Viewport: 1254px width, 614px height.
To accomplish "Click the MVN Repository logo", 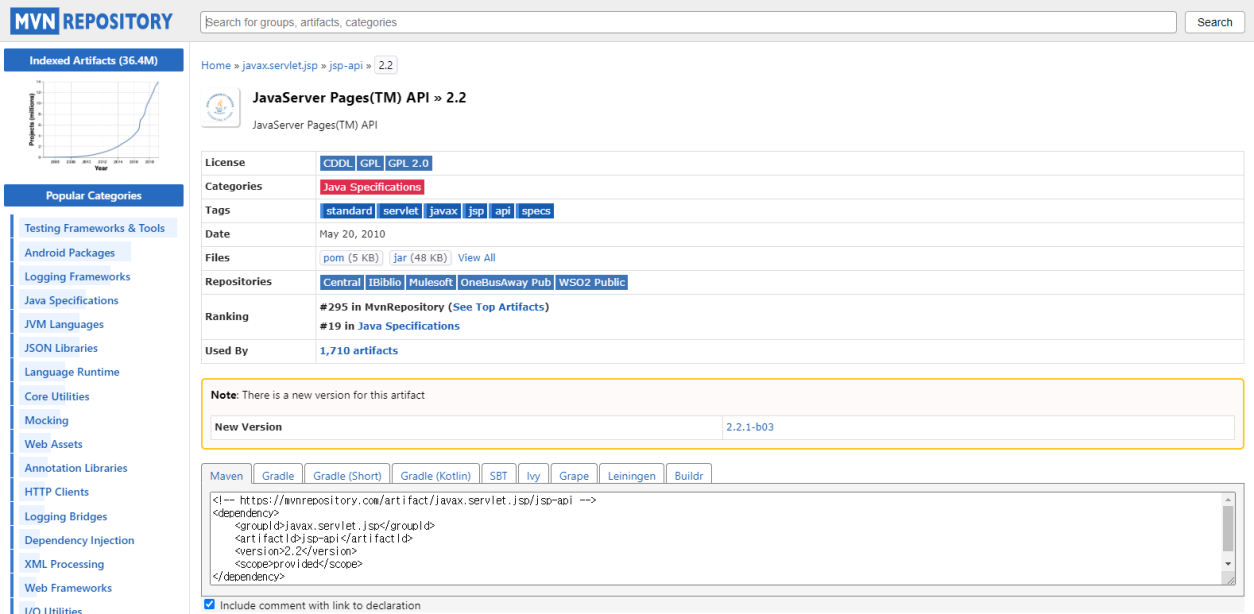I will tap(92, 21).
